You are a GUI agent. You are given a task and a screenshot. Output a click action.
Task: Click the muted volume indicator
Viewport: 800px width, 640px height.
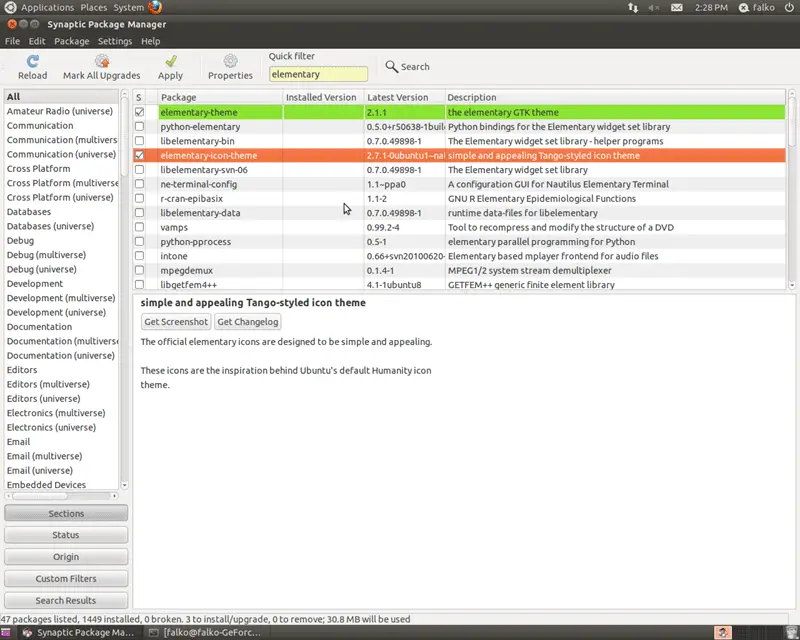pos(654,8)
